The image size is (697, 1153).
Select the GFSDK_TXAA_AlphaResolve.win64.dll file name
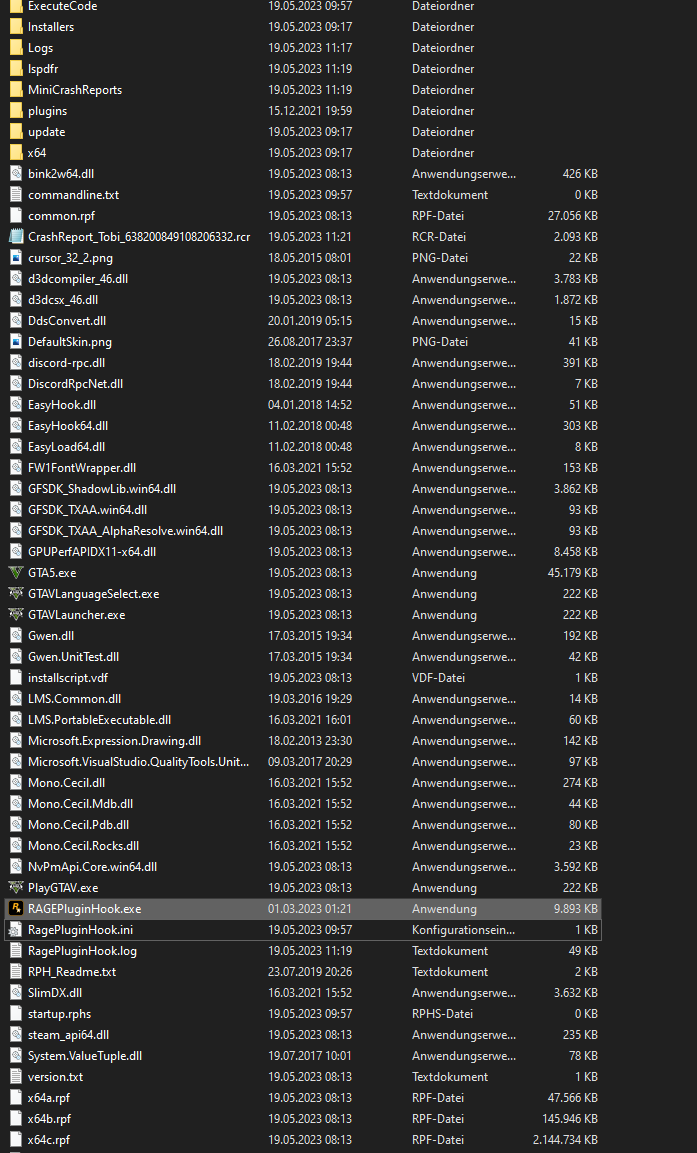126,531
